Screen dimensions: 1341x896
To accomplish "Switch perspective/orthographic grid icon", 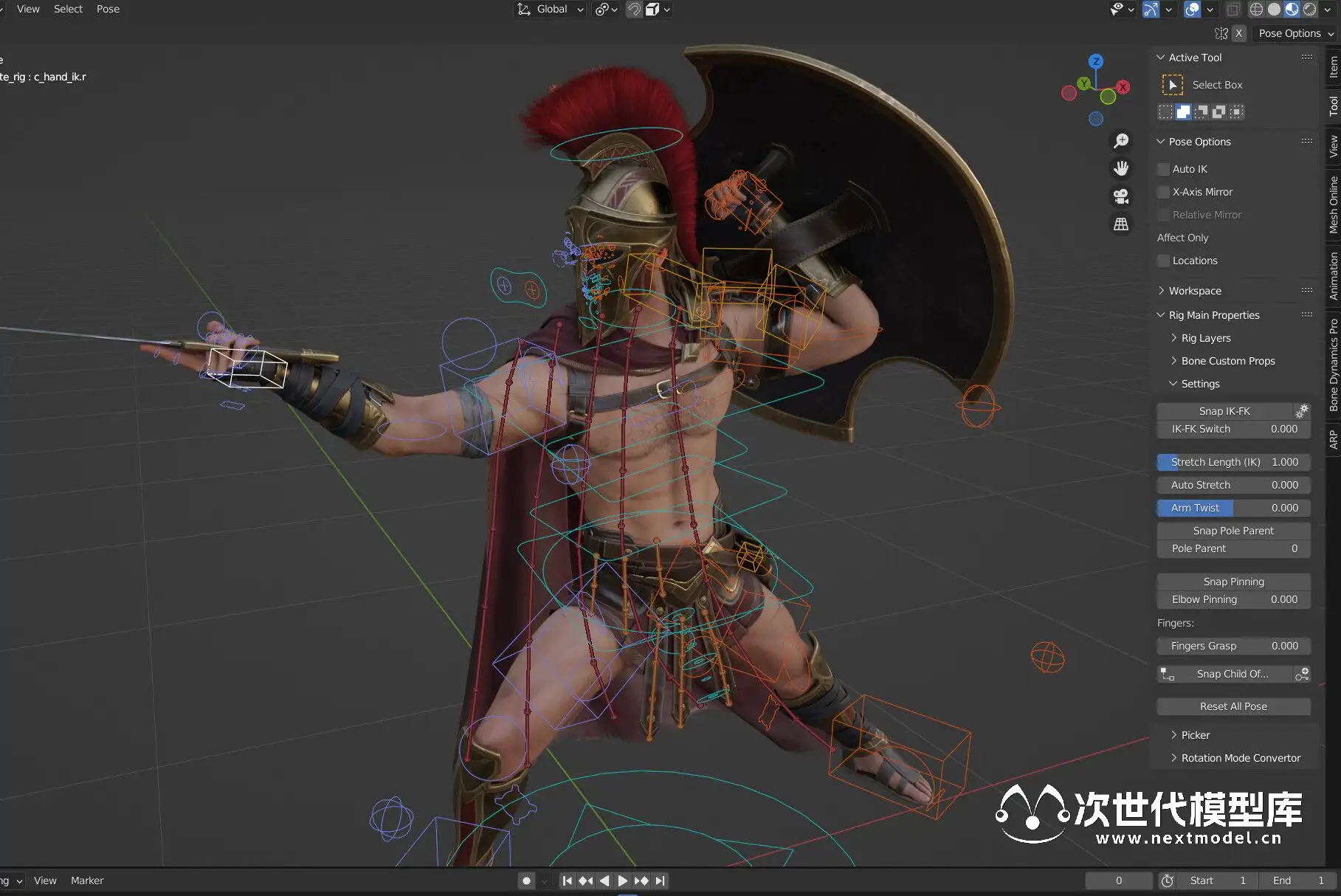I will point(1121,224).
